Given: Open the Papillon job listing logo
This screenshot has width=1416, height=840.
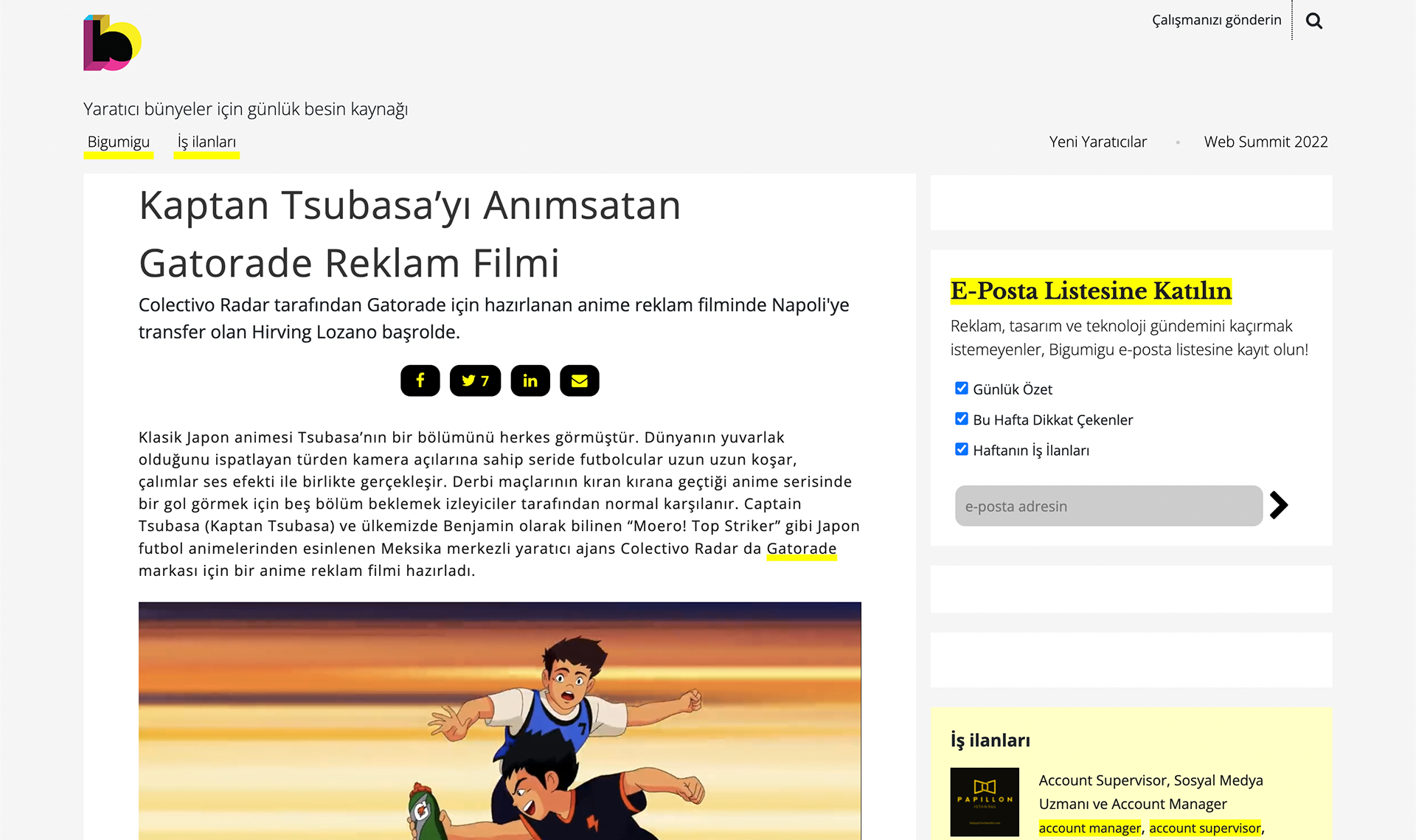Looking at the screenshot, I should point(985,802).
